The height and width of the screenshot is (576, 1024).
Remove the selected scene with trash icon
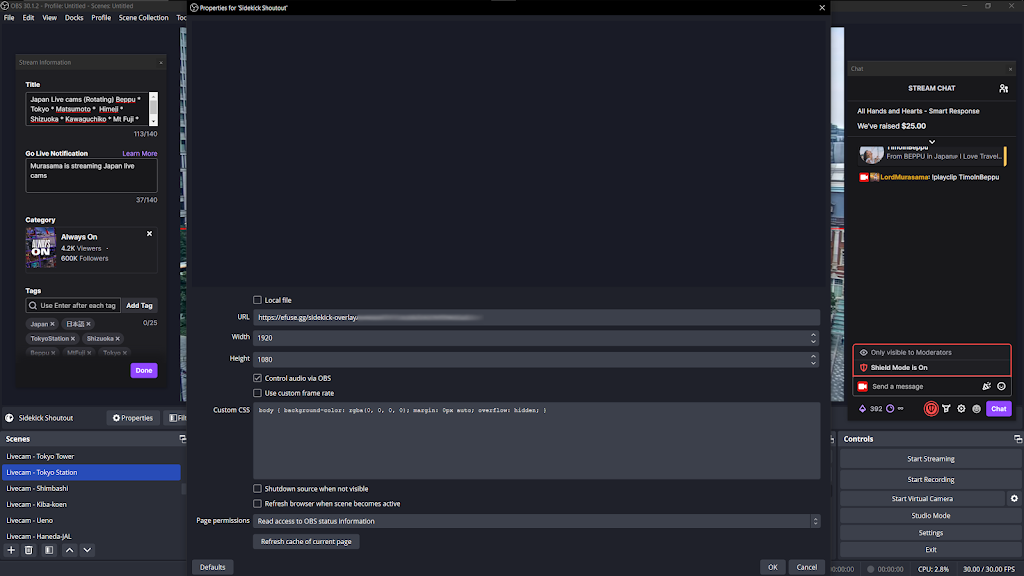[x=29, y=550]
